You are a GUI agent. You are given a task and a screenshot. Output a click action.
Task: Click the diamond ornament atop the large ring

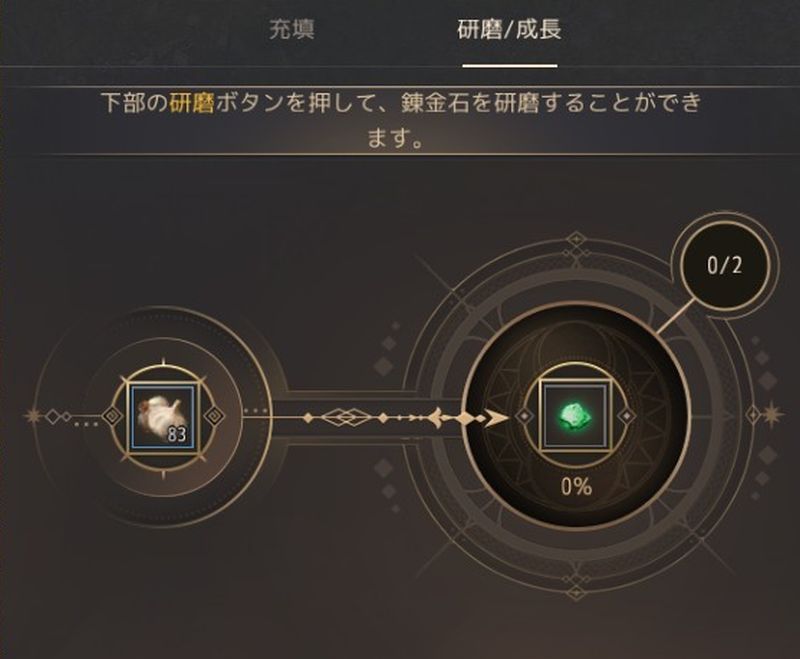pyautogui.click(x=576, y=239)
